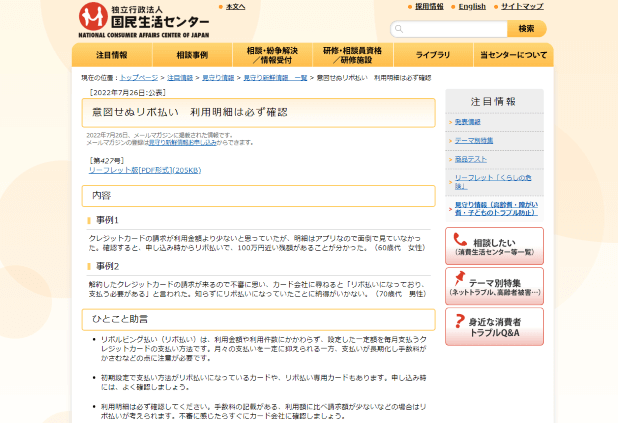Click the 内容 section heading
The width and height of the screenshot is (618, 423).
pos(102,196)
